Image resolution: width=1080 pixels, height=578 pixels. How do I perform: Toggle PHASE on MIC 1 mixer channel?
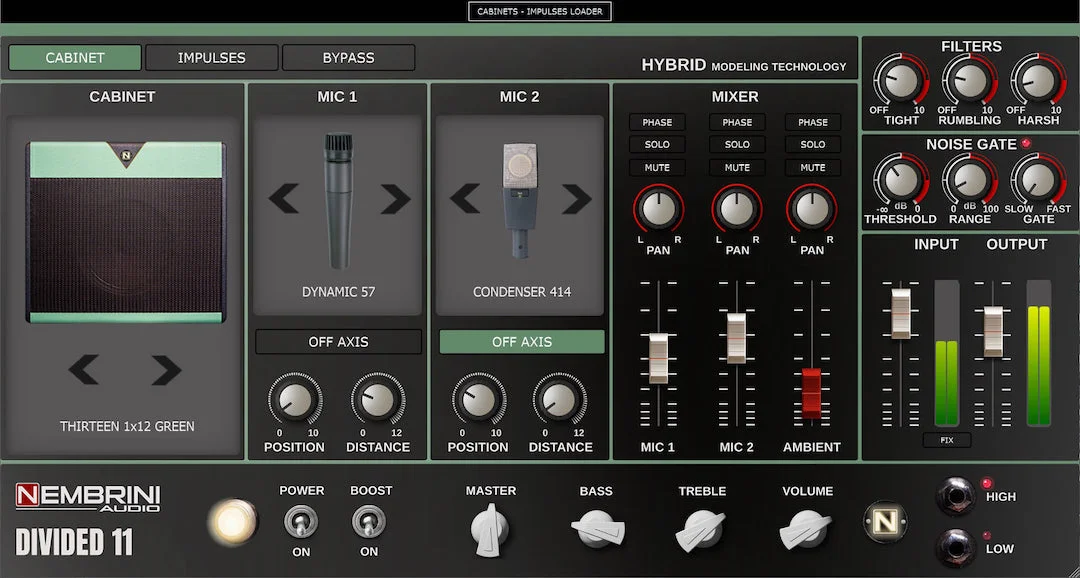[x=657, y=123]
